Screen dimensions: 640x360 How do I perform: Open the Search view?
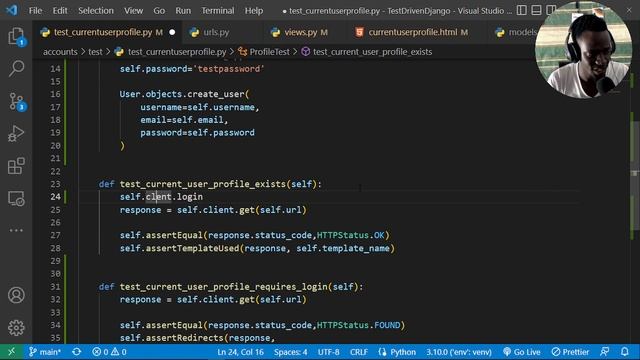tap(16, 68)
